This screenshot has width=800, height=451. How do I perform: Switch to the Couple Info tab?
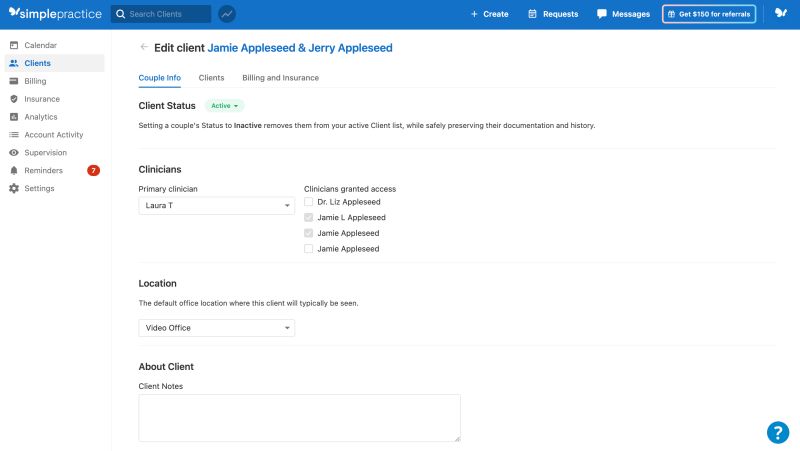click(x=160, y=78)
